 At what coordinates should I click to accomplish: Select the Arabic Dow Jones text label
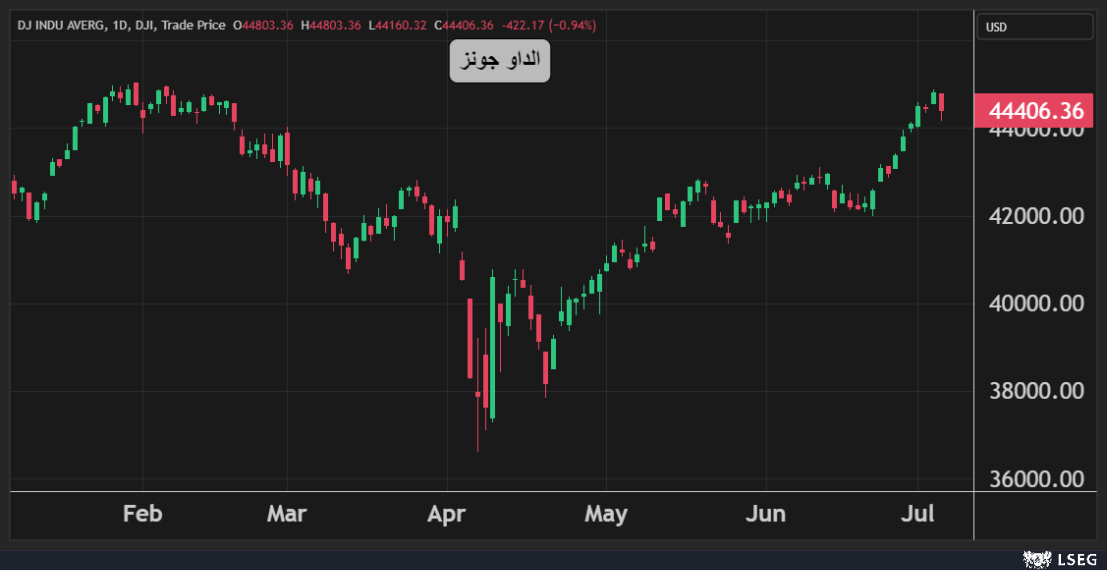[499, 61]
